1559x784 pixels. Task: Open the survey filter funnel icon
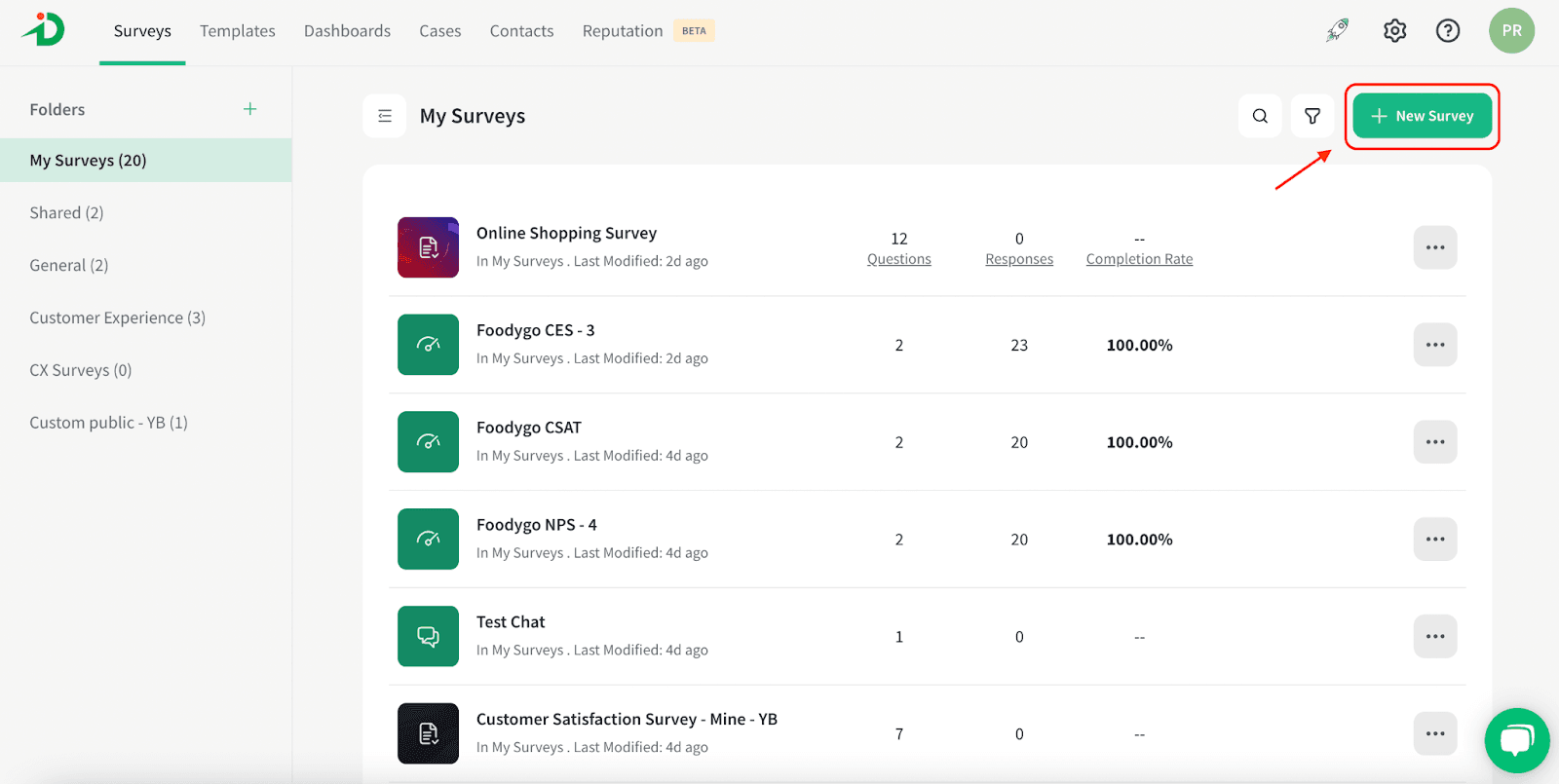click(x=1312, y=116)
